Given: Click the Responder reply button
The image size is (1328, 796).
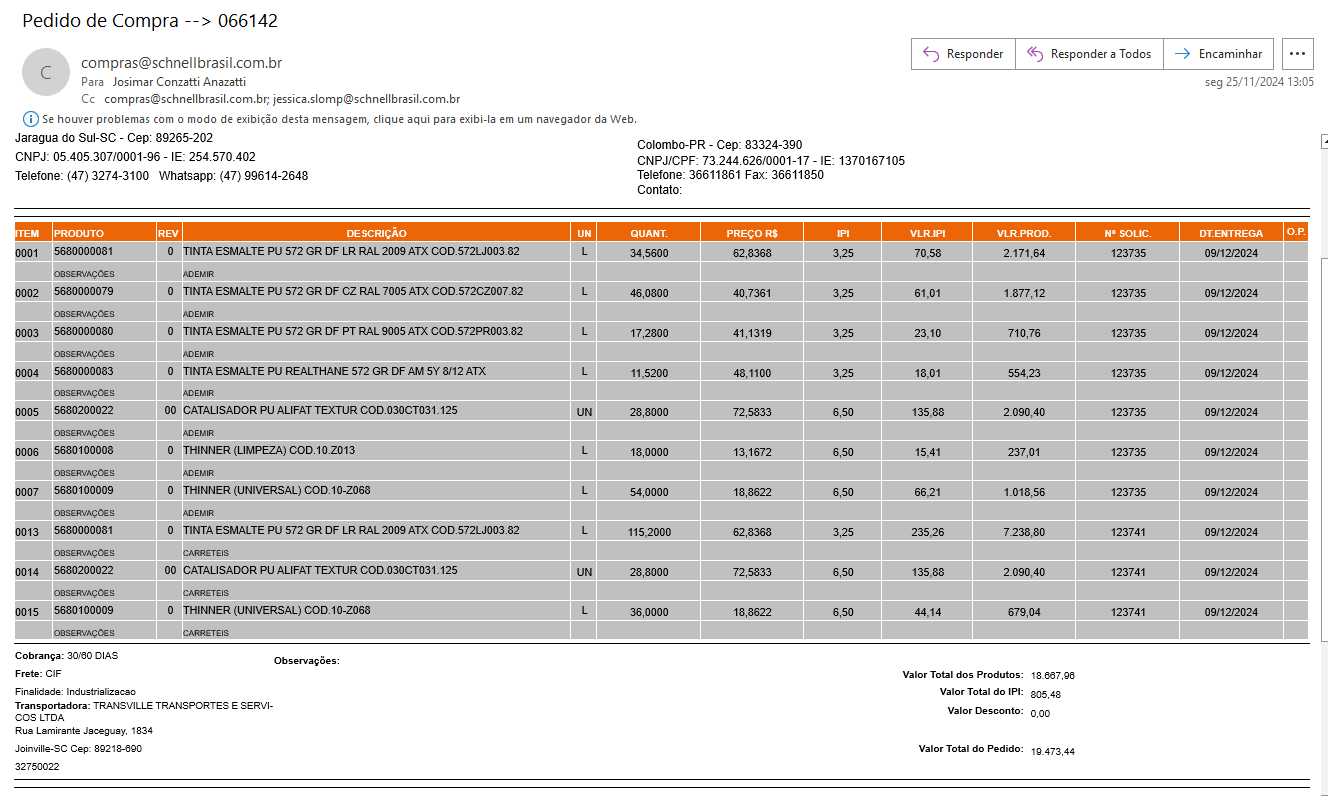Looking at the screenshot, I should (963, 54).
